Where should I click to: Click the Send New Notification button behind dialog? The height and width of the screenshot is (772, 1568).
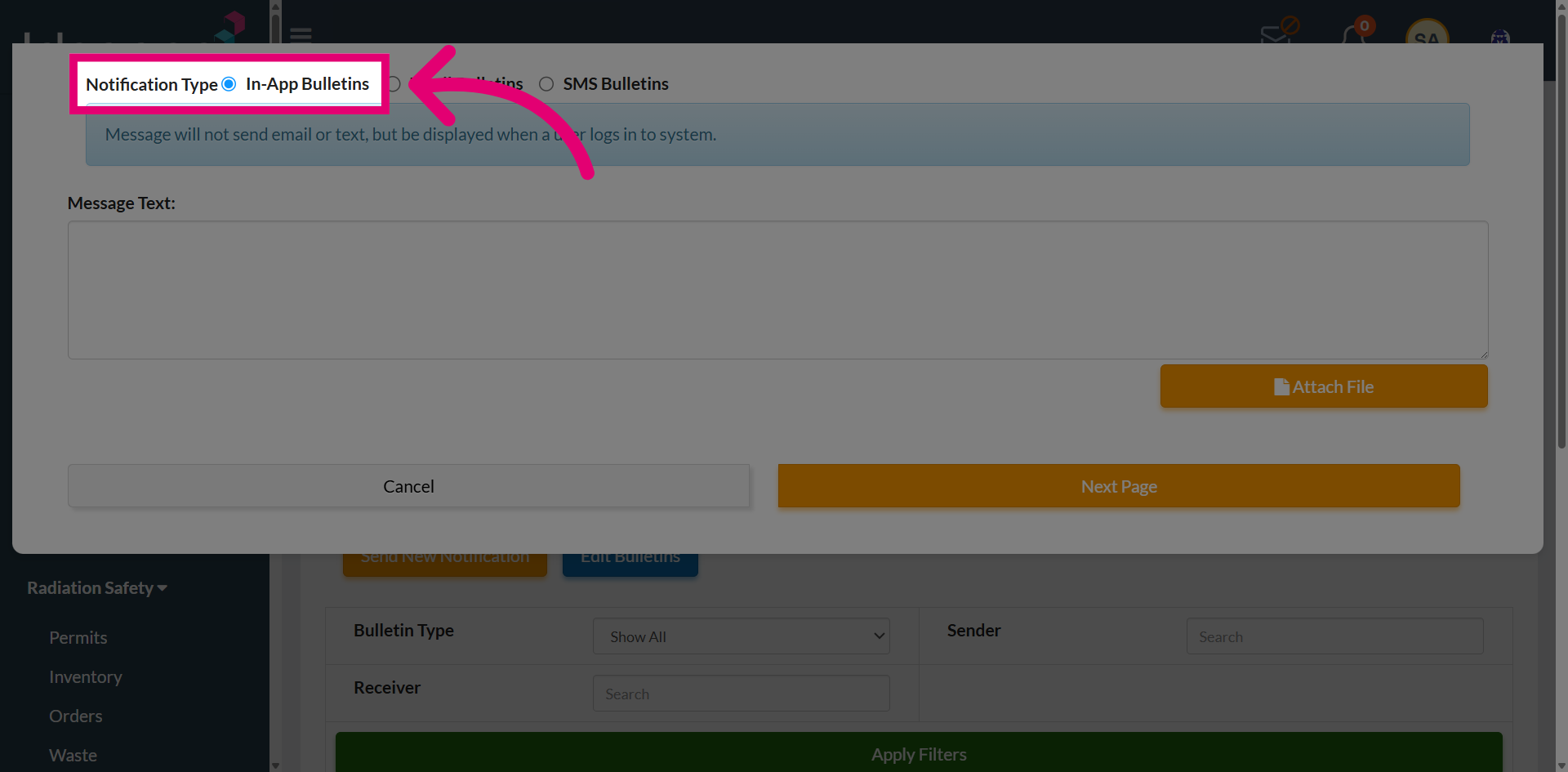pyautogui.click(x=445, y=564)
